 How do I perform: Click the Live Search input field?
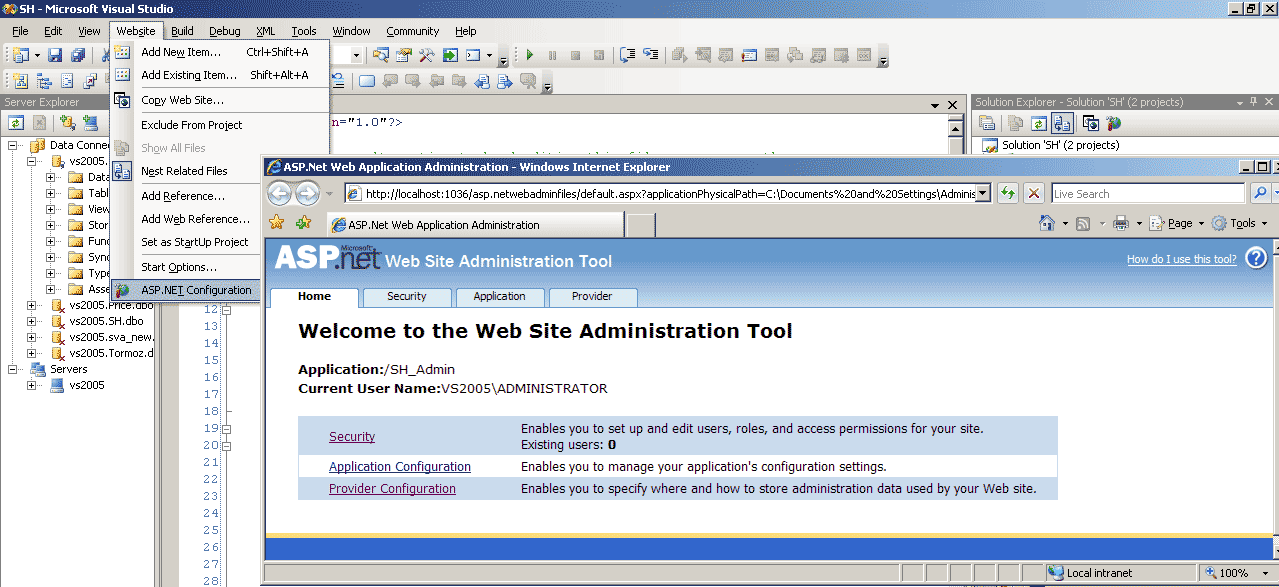(x=1148, y=193)
